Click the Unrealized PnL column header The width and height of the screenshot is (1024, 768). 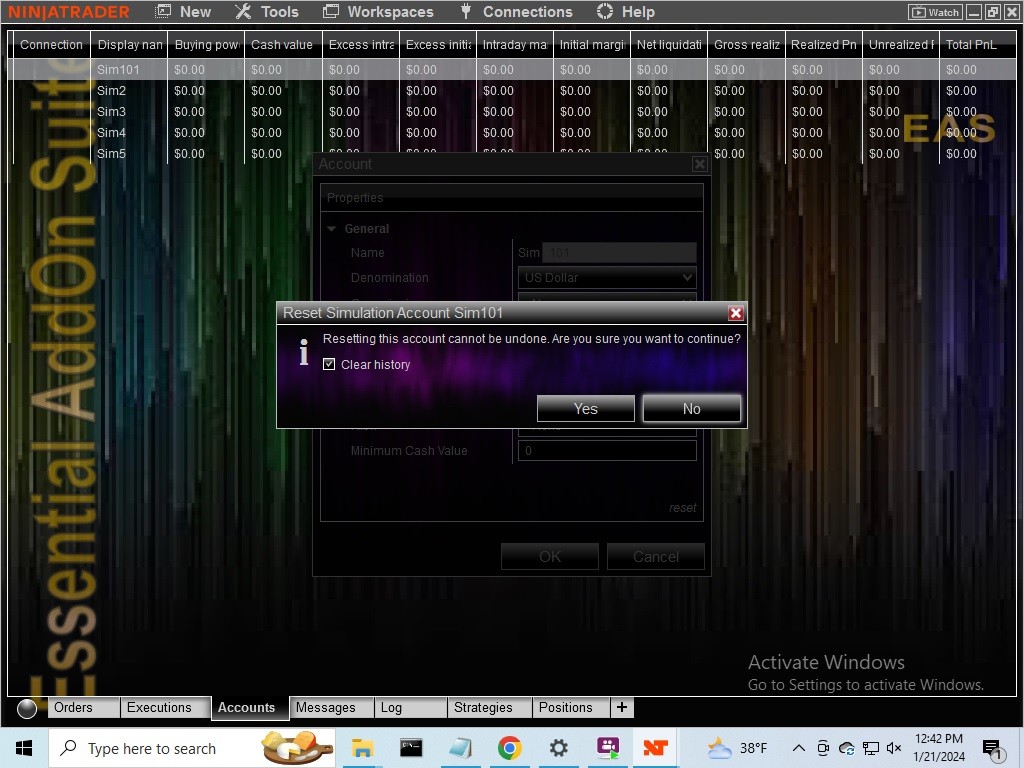pyautogui.click(x=901, y=44)
